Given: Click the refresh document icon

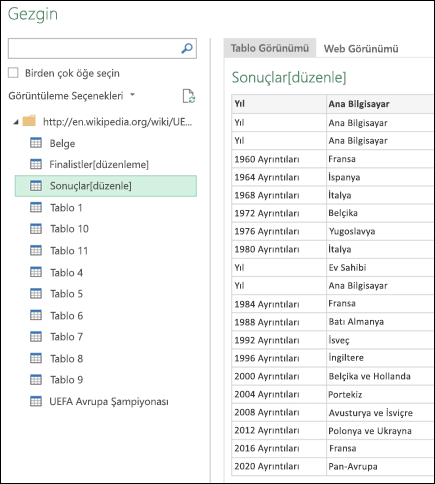Looking at the screenshot, I should tap(189, 96).
